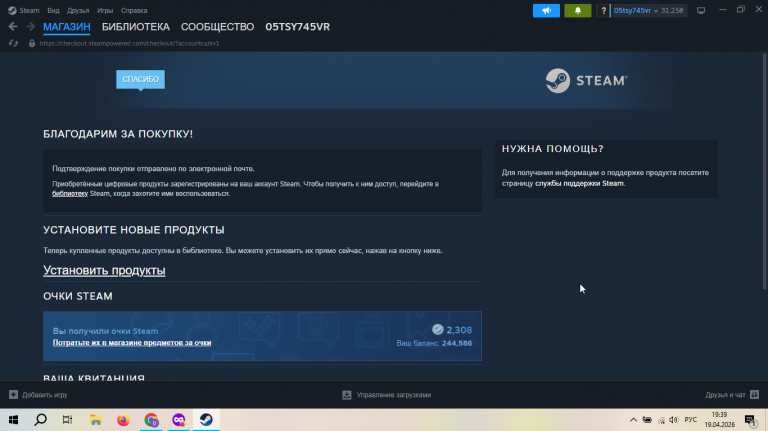Screen dimensions: 768x431
Task: Click the battery icon in the tray
Action: (647, 420)
